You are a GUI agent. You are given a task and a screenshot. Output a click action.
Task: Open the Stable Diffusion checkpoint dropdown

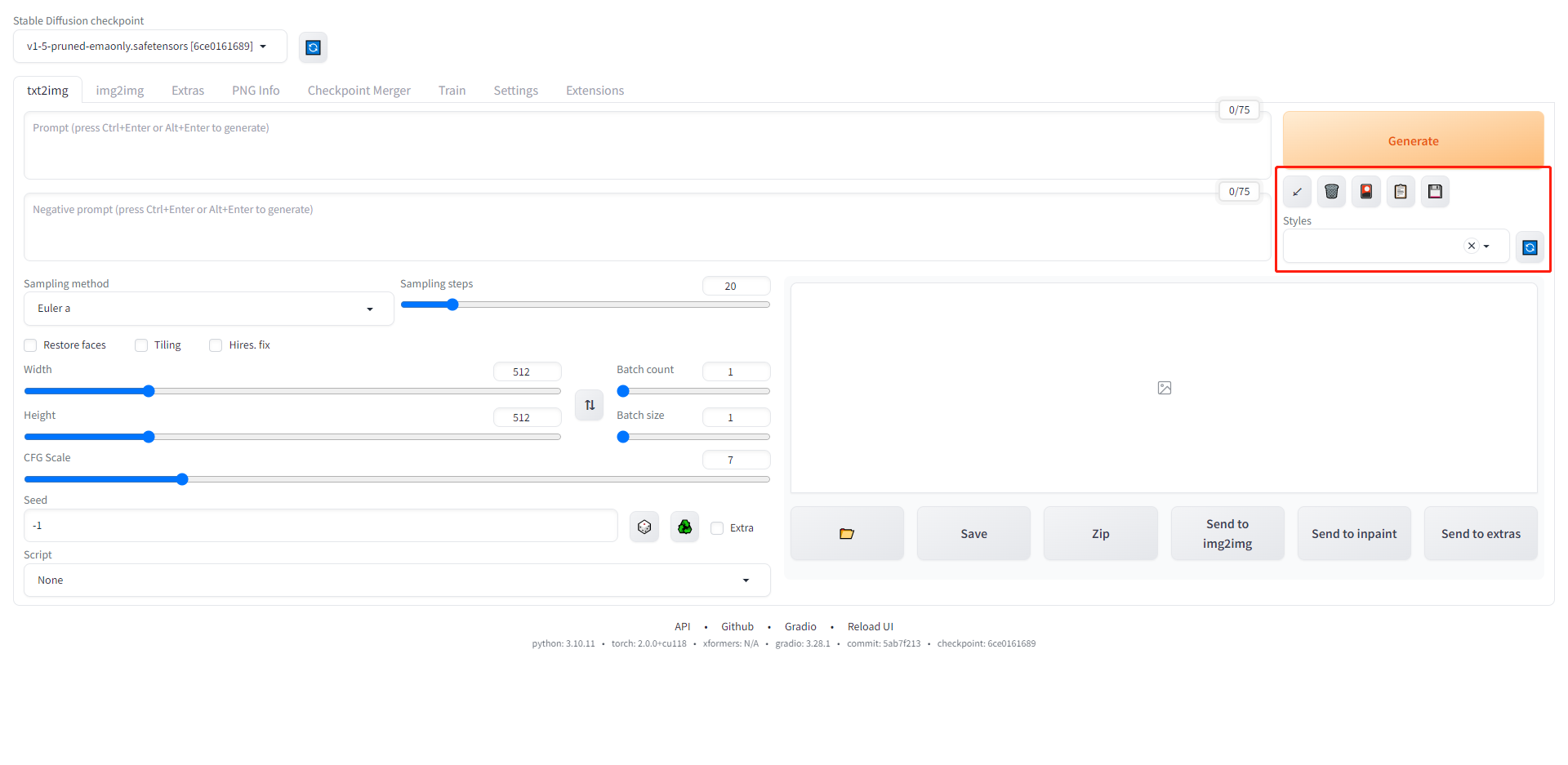149,47
